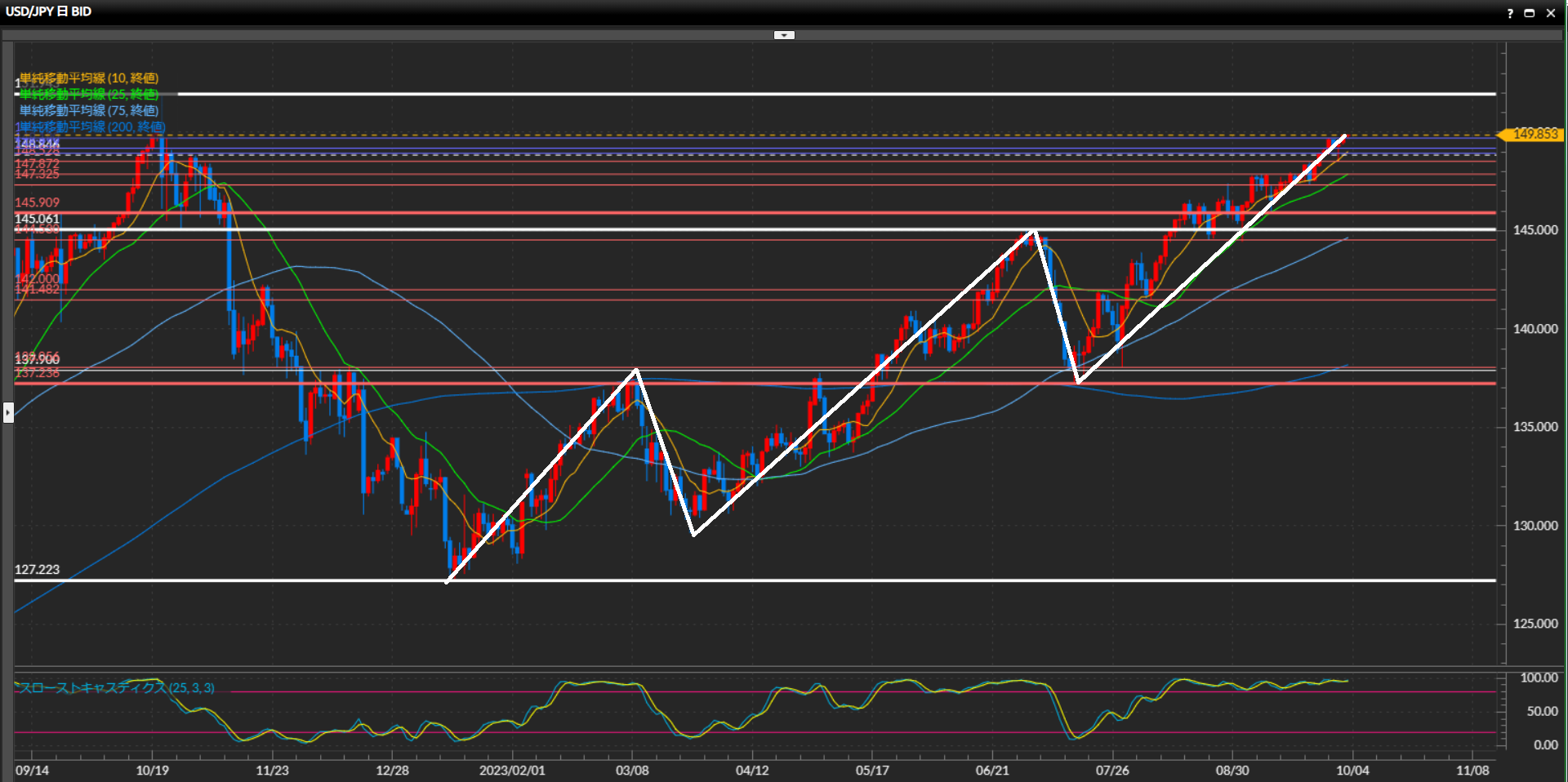This screenshot has width=1568, height=782.
Task: Click the 140.000 price axis label
Action: pyautogui.click(x=1535, y=329)
